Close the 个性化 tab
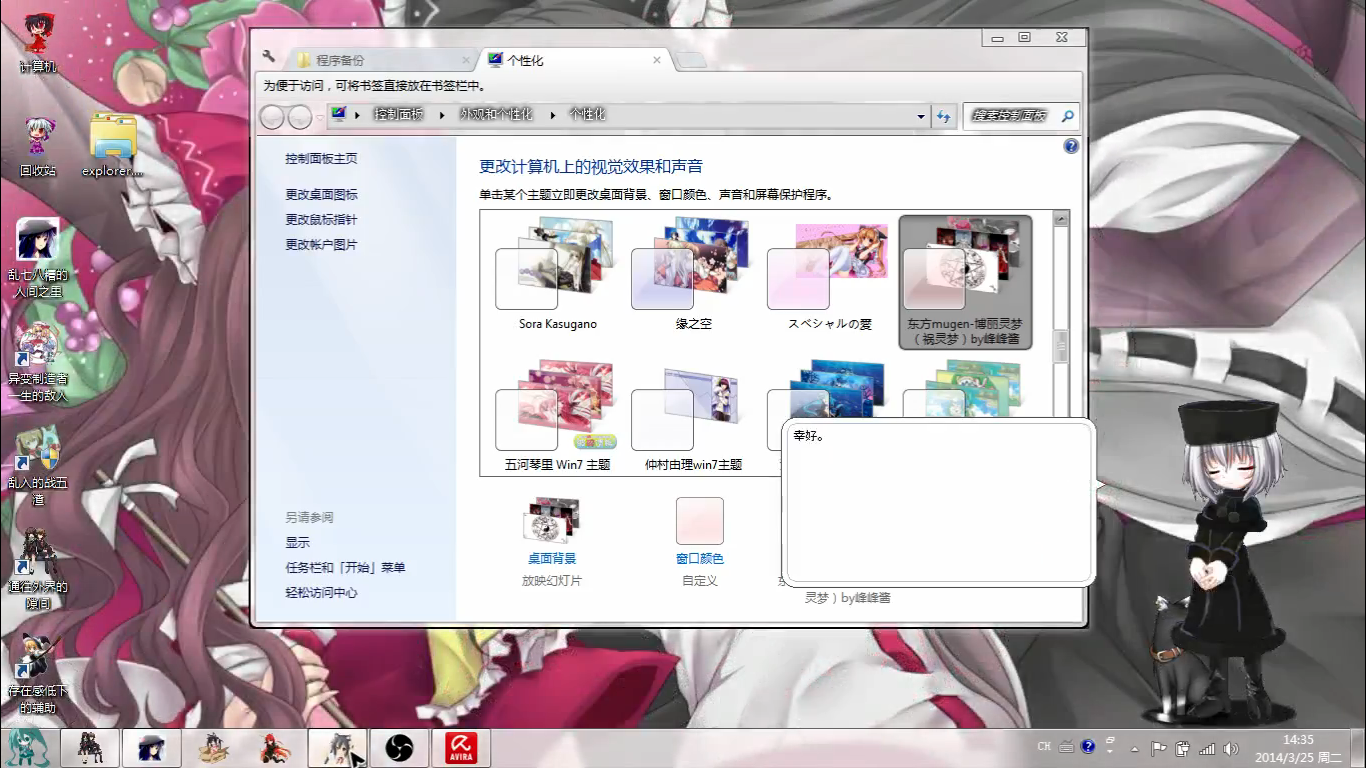 (x=657, y=60)
